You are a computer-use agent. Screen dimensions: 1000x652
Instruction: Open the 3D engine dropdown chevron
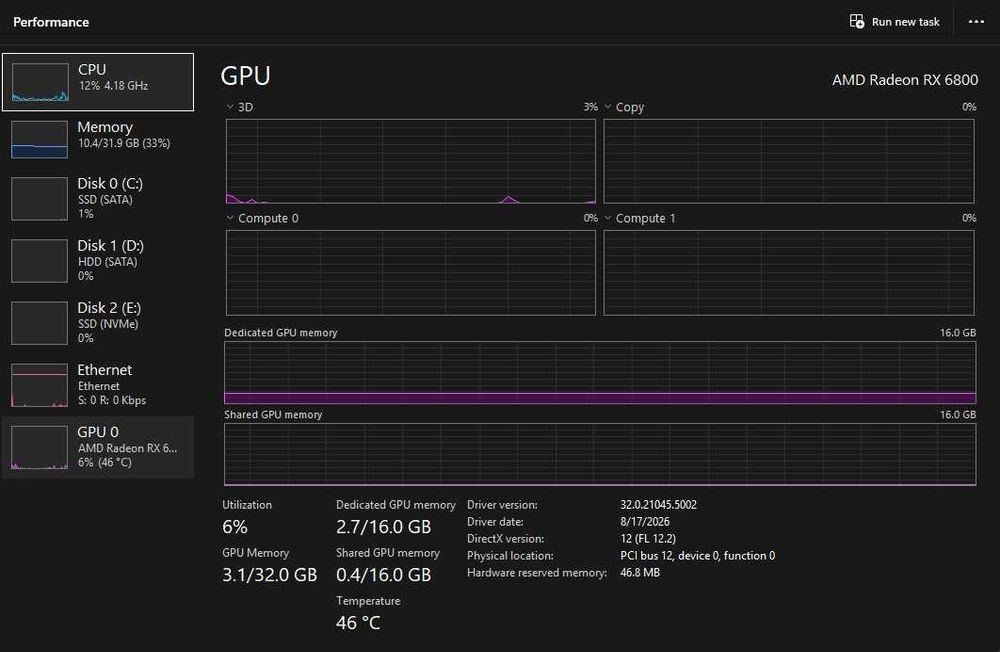pyautogui.click(x=230, y=107)
